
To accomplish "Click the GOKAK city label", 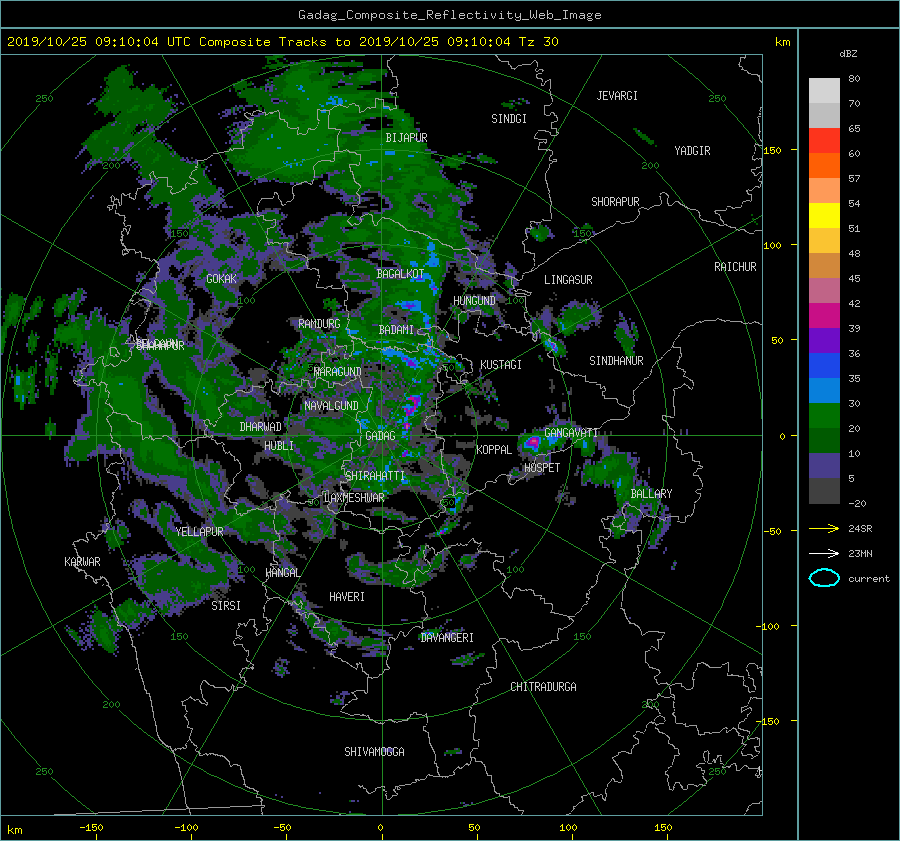I will click(221, 278).
